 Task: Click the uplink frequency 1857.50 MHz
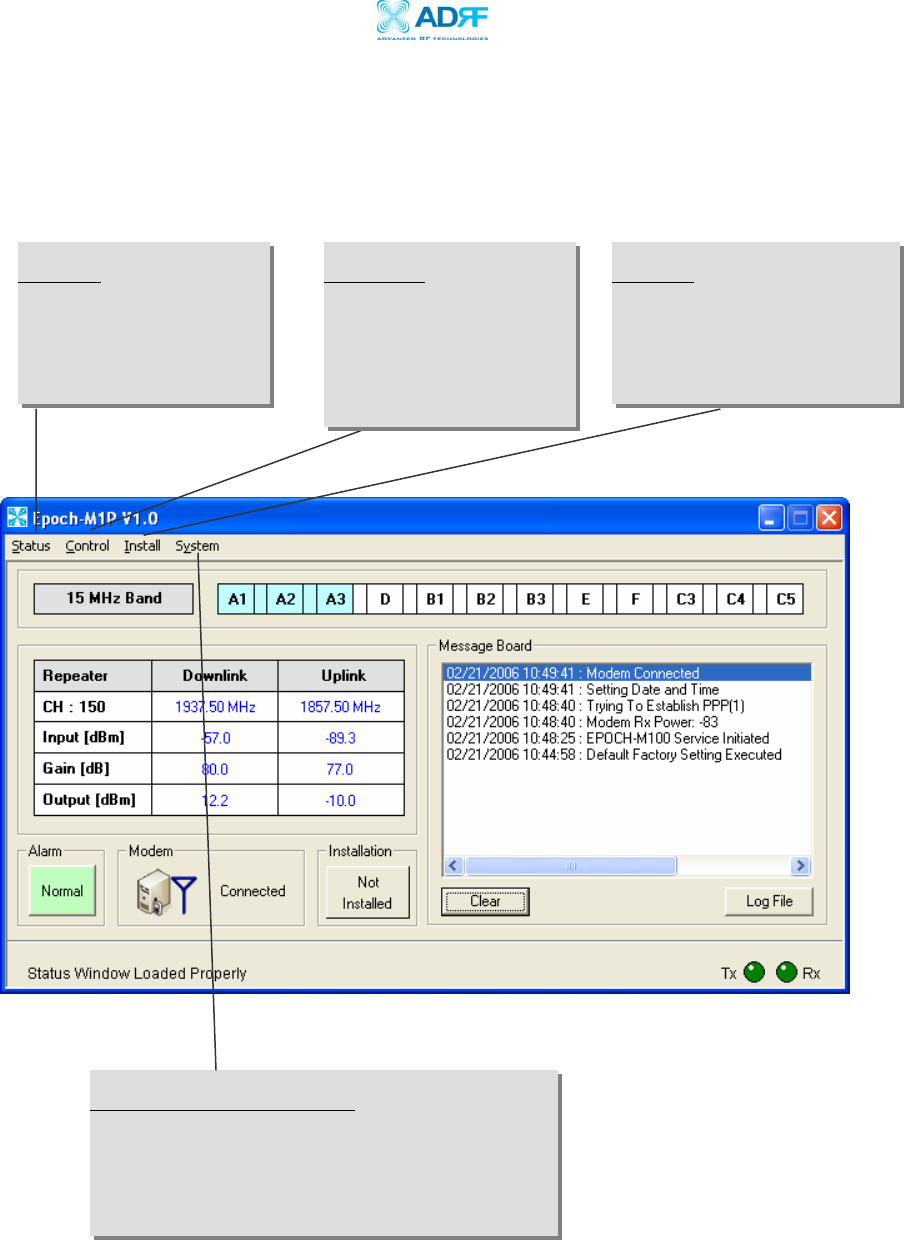coord(341,707)
